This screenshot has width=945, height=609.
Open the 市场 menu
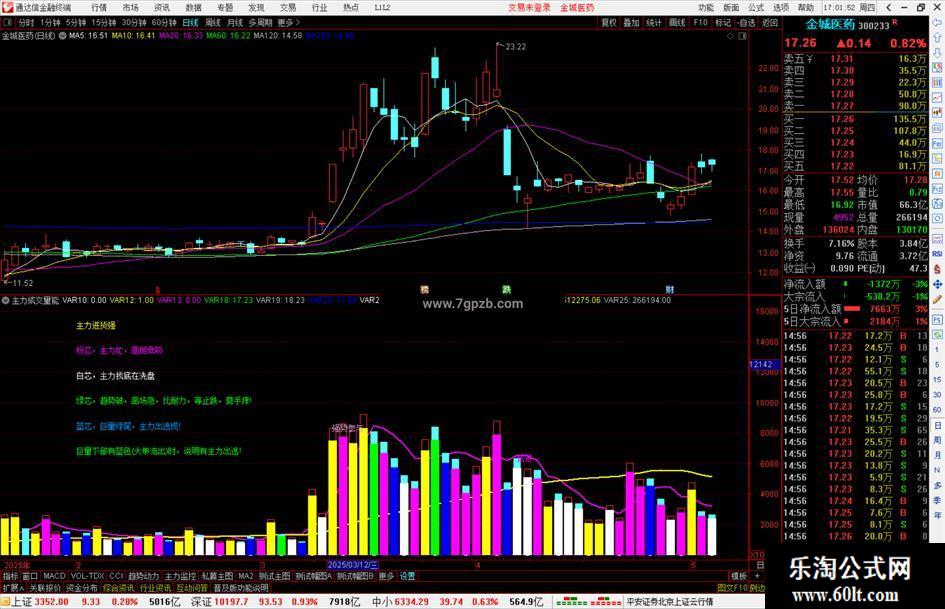[x=131, y=7]
